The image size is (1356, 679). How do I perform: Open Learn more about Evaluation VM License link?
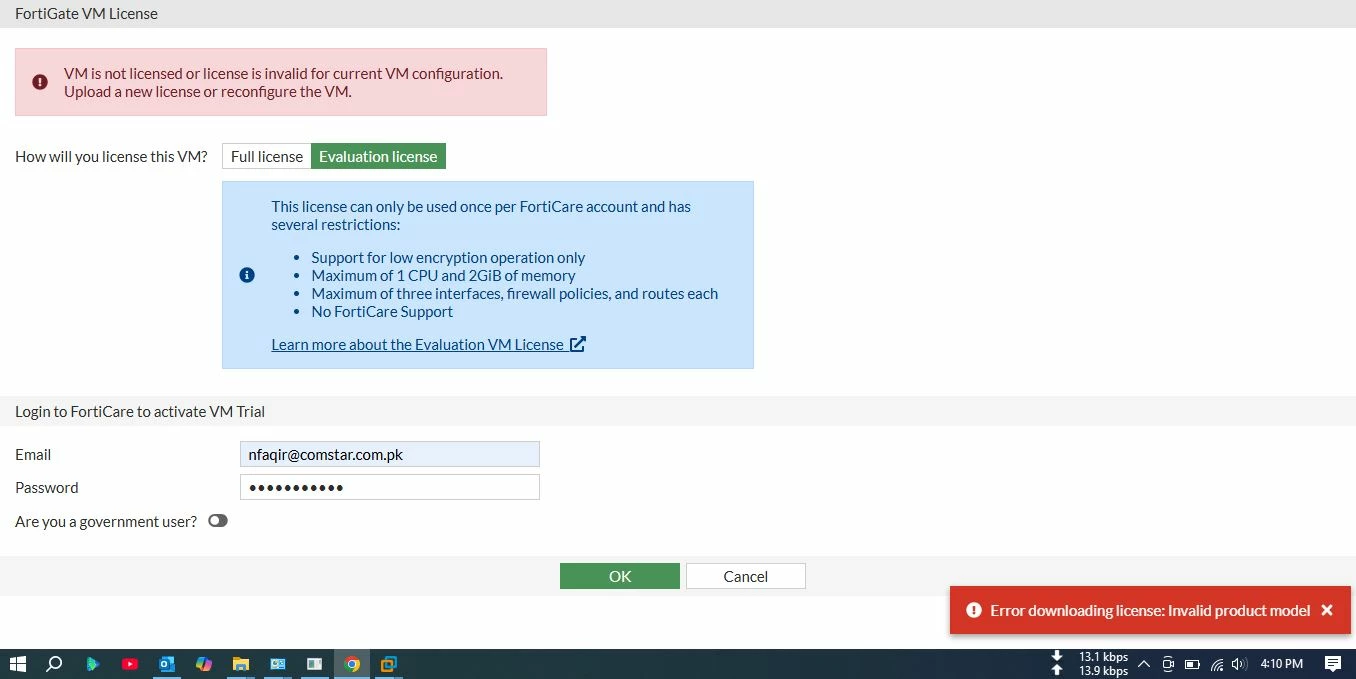tap(417, 344)
